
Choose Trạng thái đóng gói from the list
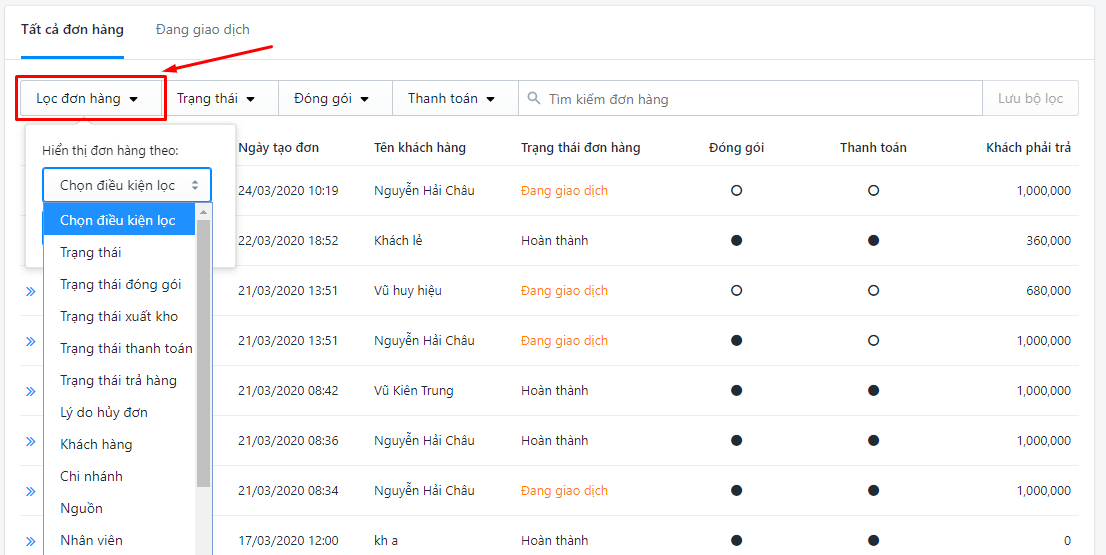tap(120, 284)
